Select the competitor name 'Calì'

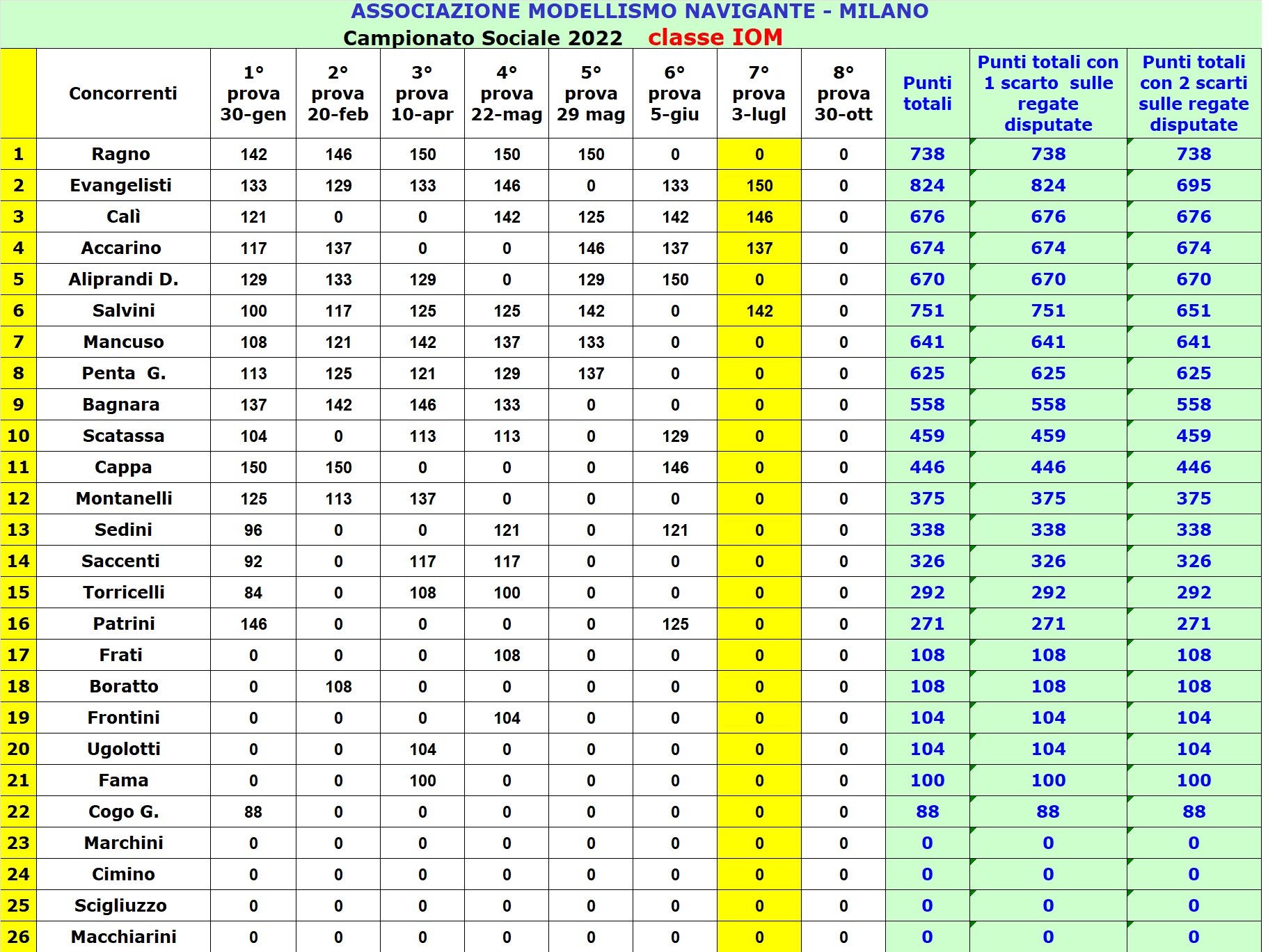click(x=123, y=217)
